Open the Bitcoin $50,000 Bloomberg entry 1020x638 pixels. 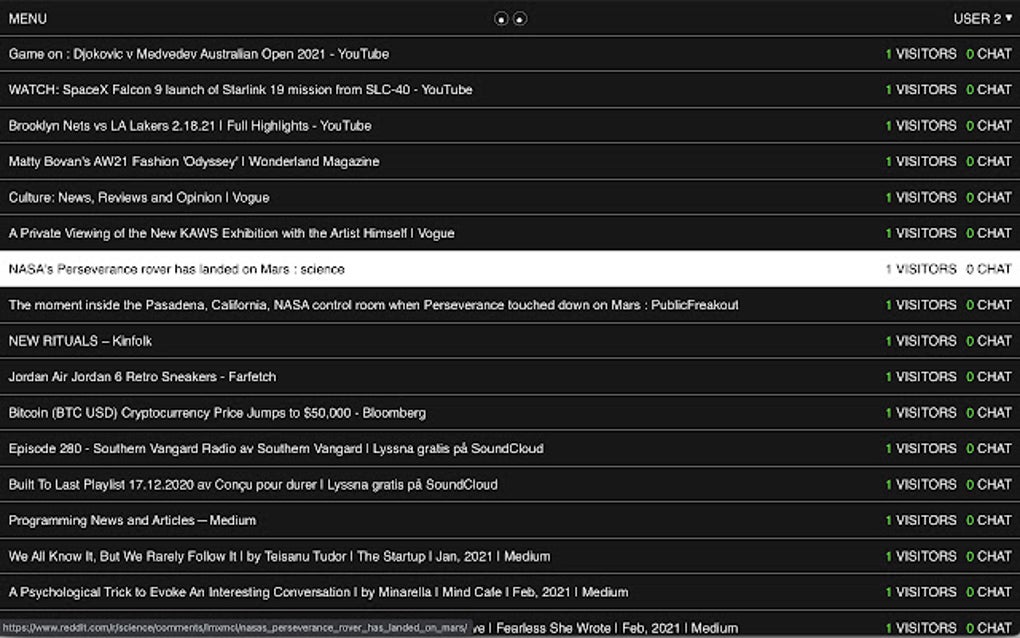(x=215, y=413)
